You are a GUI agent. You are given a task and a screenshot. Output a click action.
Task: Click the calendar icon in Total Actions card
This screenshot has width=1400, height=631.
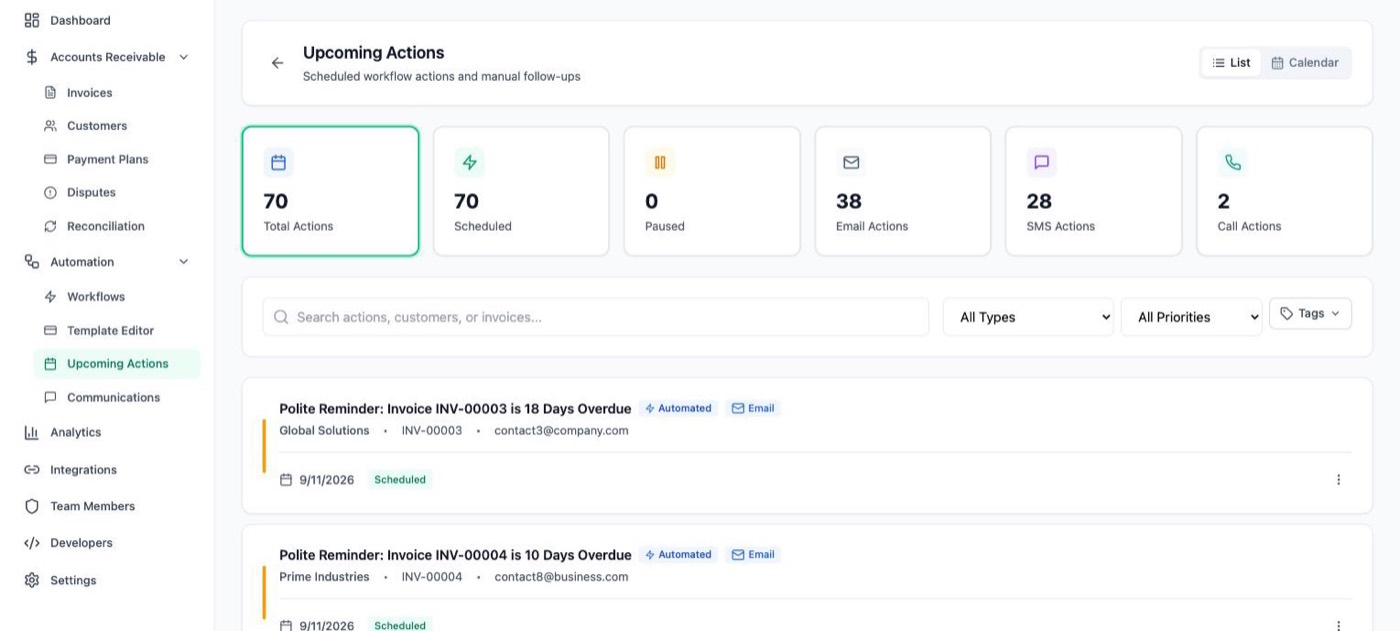(x=279, y=162)
